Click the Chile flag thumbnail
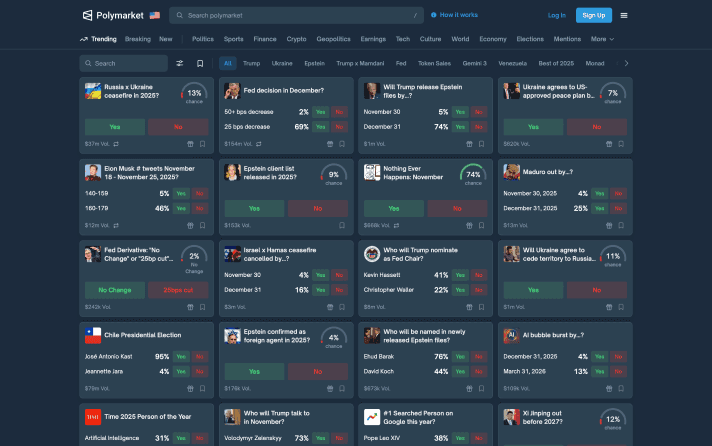The image size is (712, 446). point(93,336)
